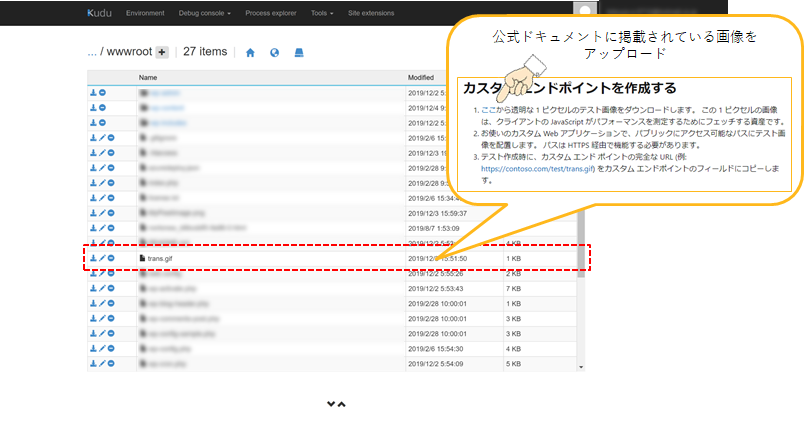
Task: Download the 1 KB file modified 2019/2/28 10:00:01
Action: [x=93, y=303]
